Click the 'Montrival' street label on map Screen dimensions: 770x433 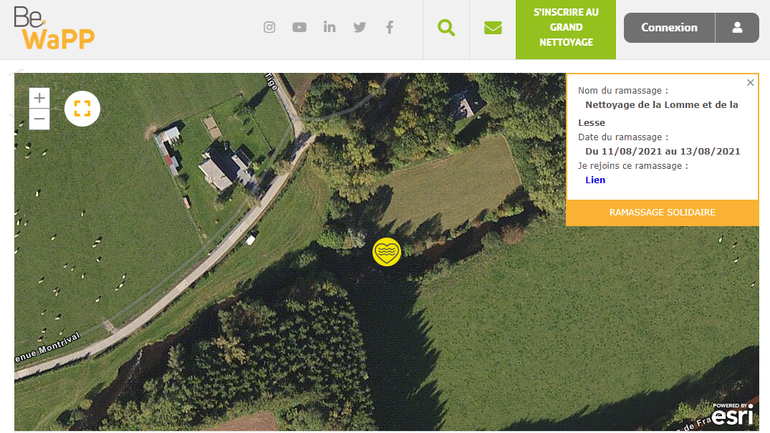point(59,344)
